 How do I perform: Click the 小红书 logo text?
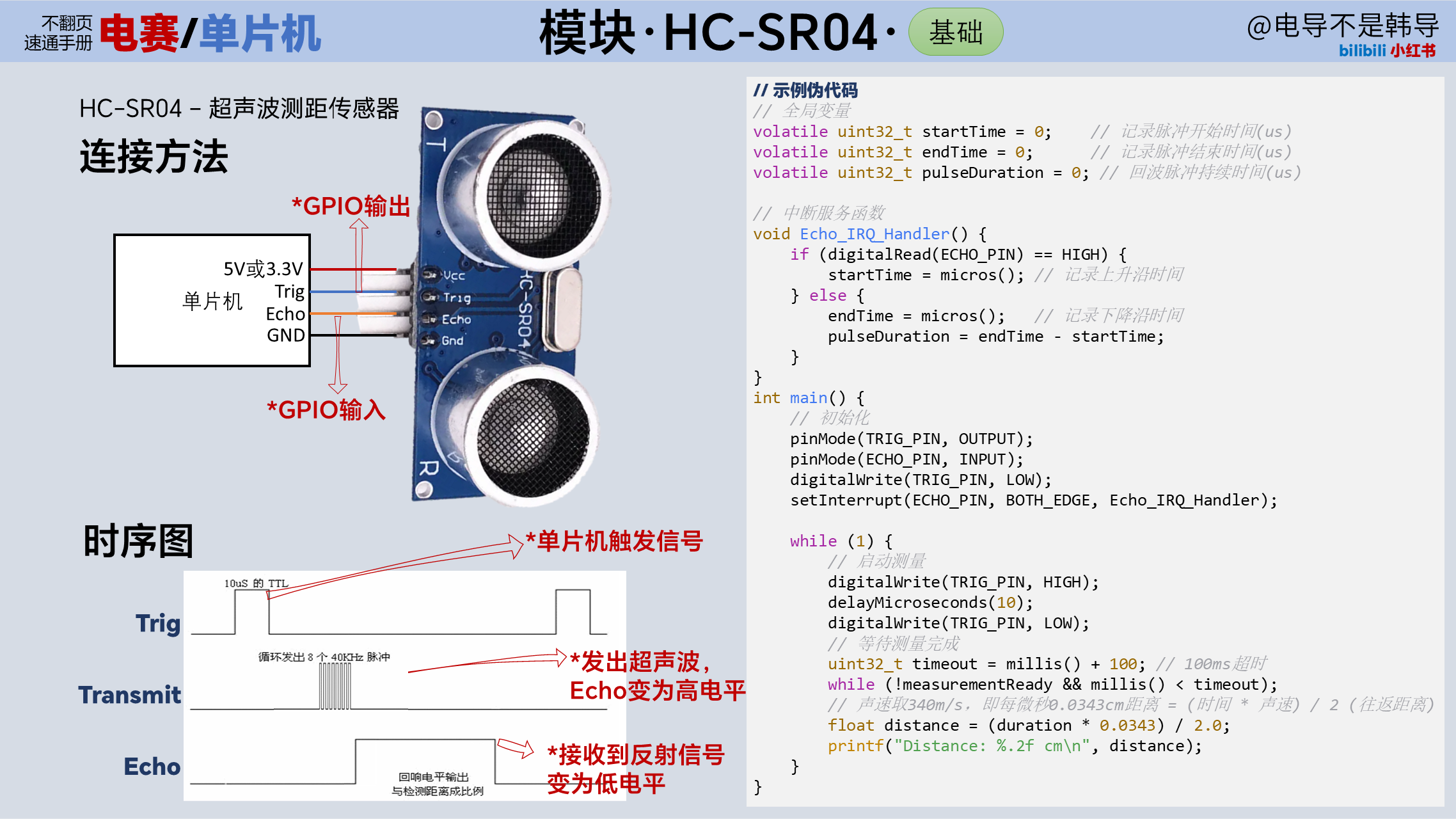coord(1413,51)
